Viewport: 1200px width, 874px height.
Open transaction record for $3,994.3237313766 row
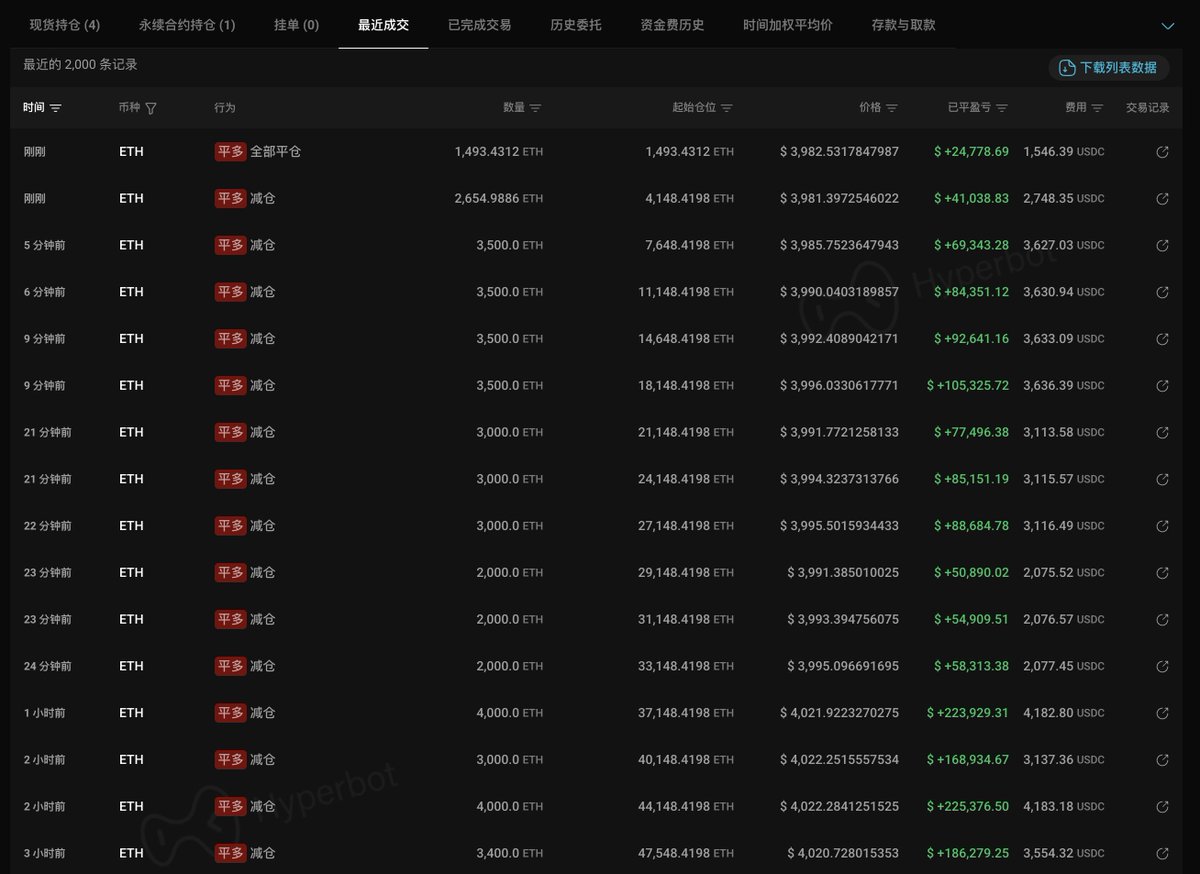(x=1162, y=479)
